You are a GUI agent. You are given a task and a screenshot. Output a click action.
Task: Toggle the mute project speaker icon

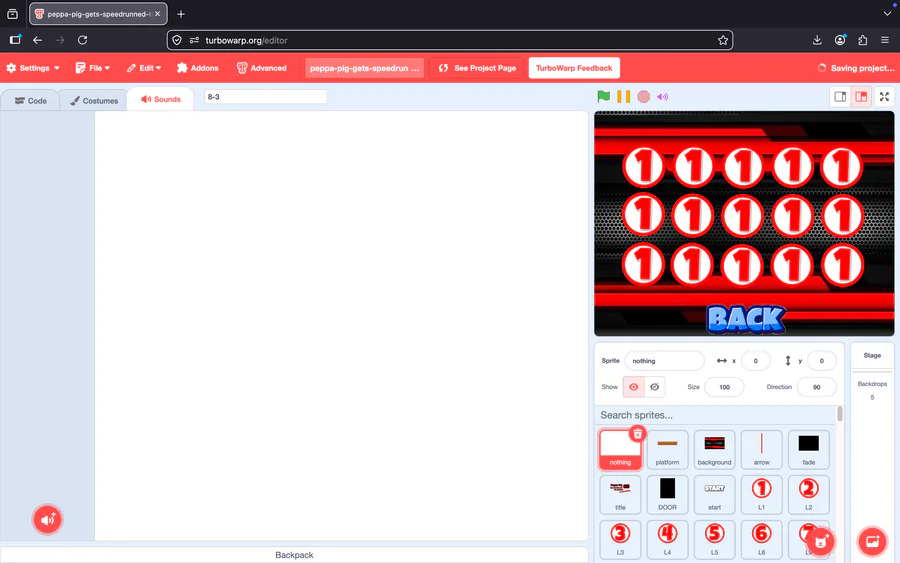[662, 97]
